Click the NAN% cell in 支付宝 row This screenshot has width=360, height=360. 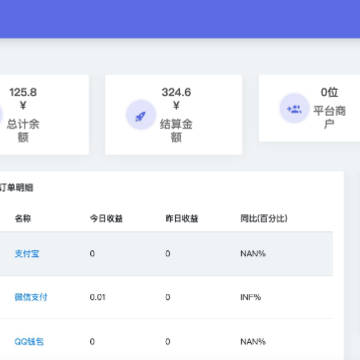(x=253, y=254)
